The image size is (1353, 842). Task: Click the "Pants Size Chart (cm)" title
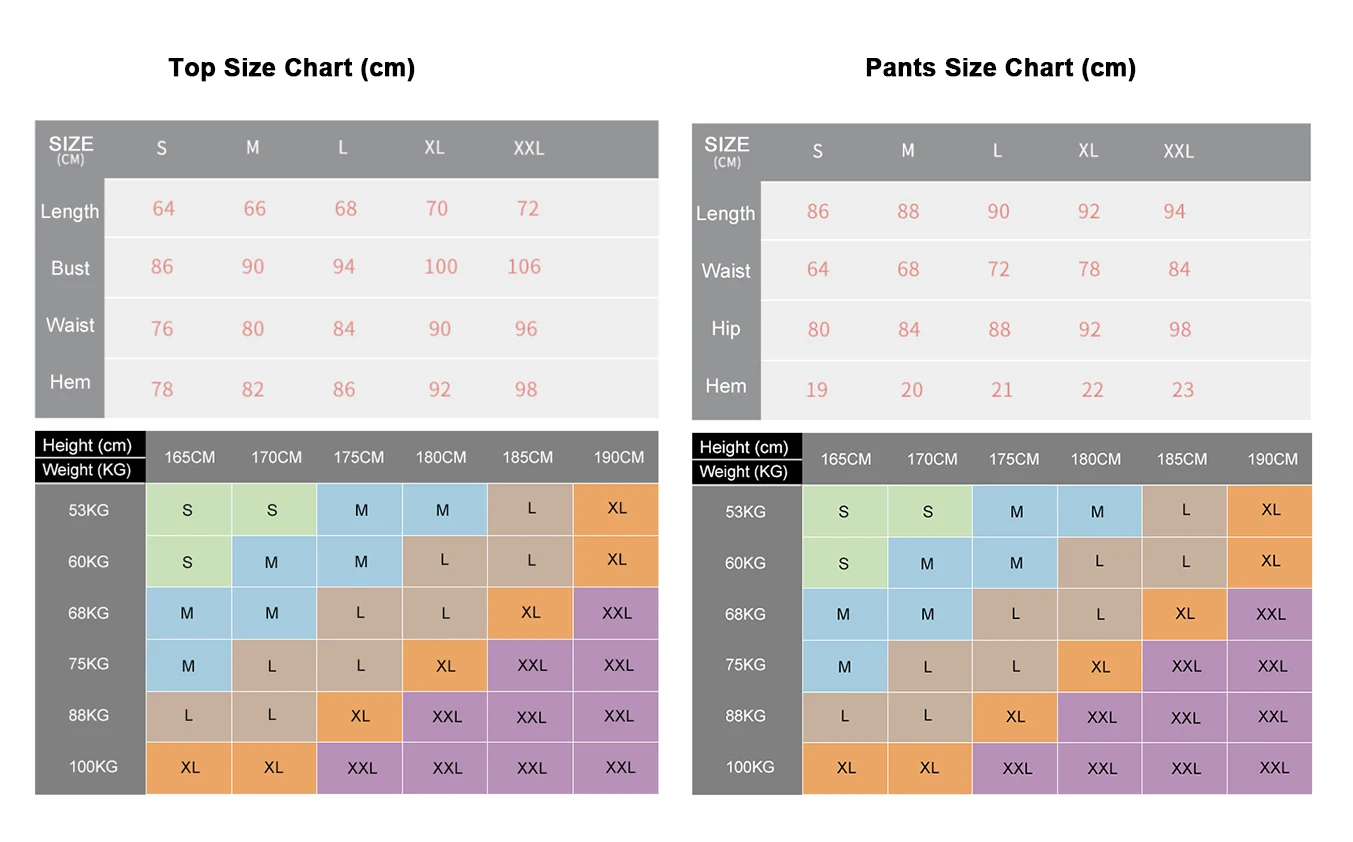click(x=1000, y=68)
